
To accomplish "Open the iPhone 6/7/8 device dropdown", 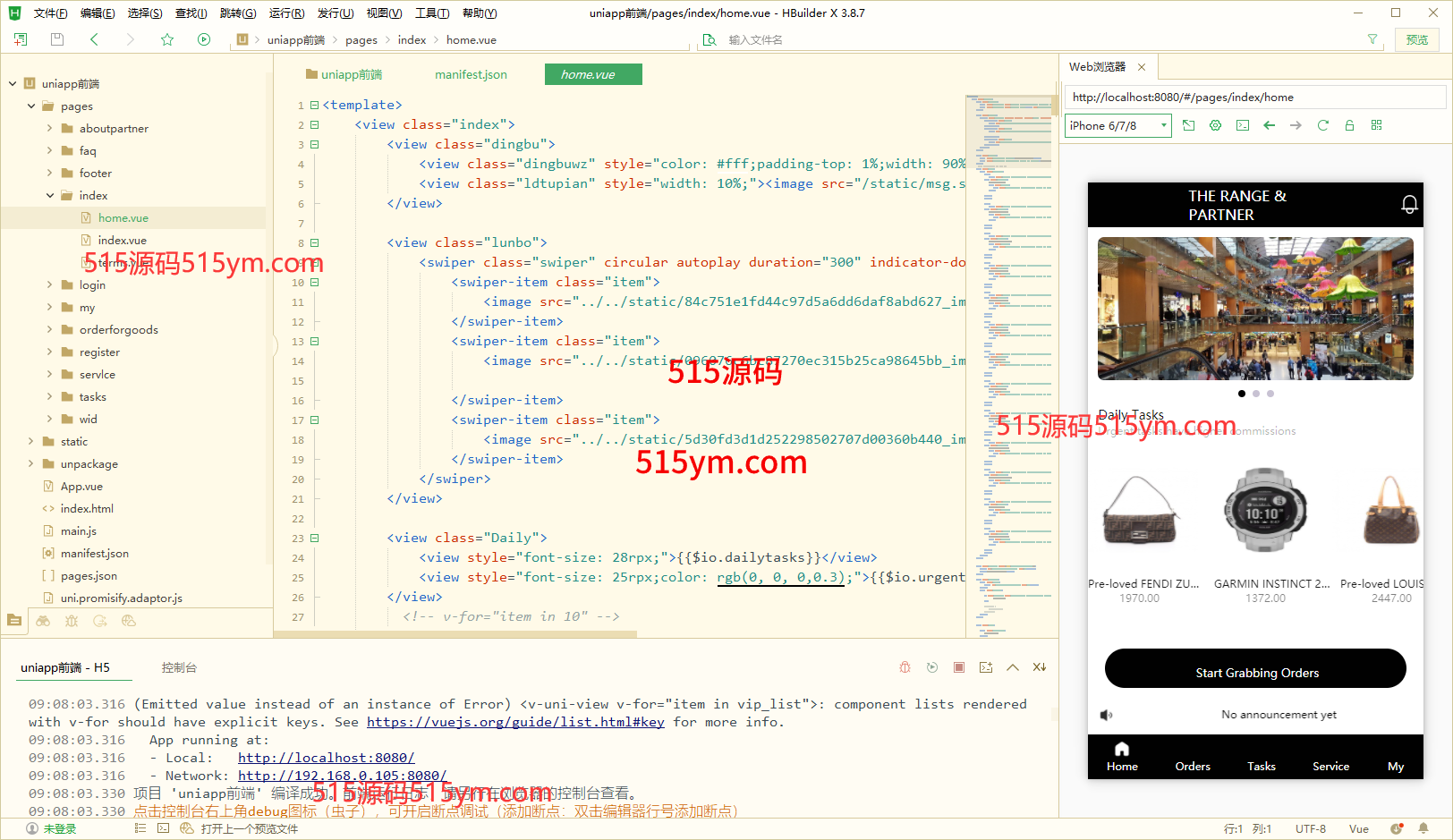I will (1118, 126).
